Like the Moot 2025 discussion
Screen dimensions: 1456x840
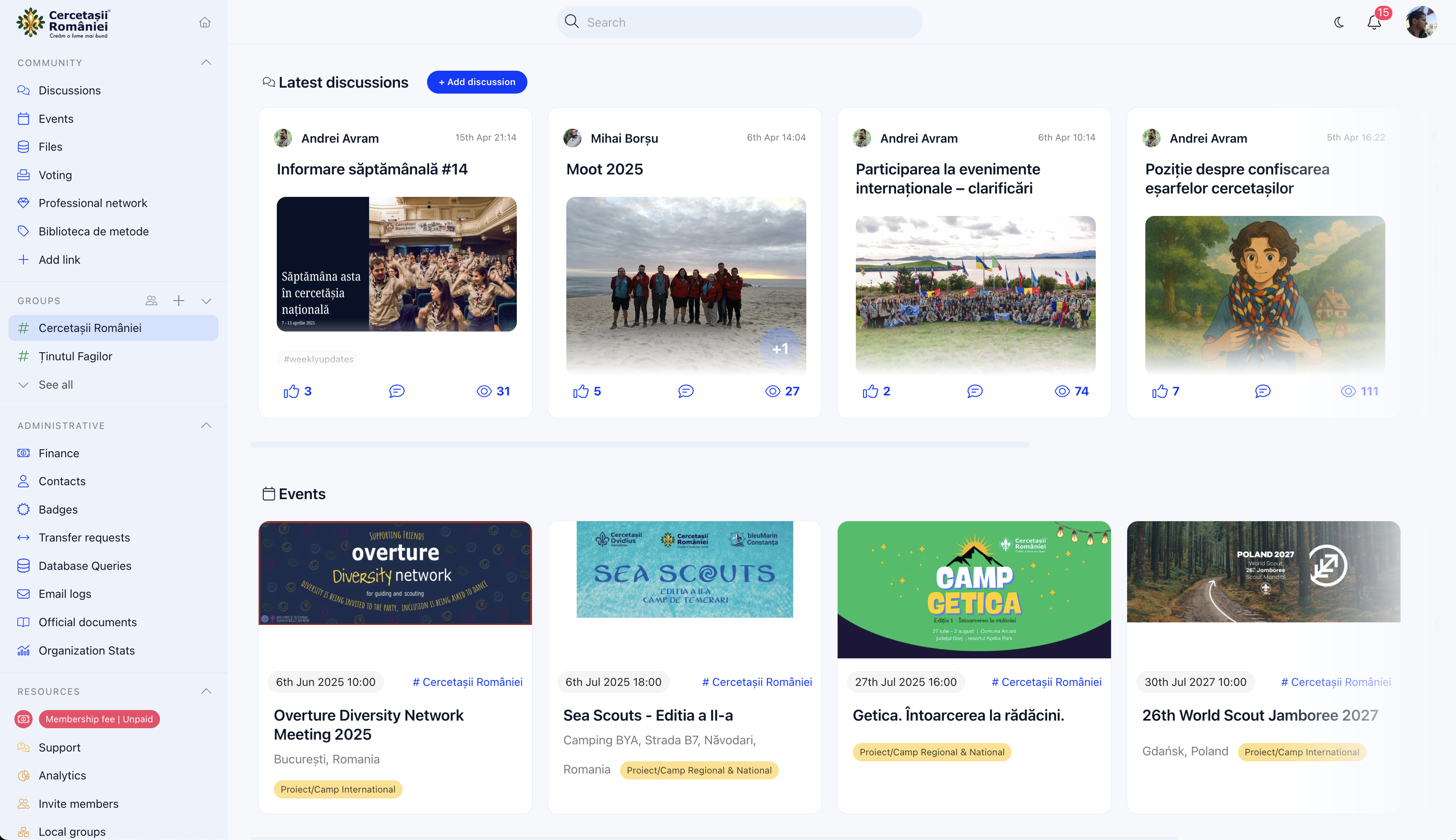click(581, 391)
